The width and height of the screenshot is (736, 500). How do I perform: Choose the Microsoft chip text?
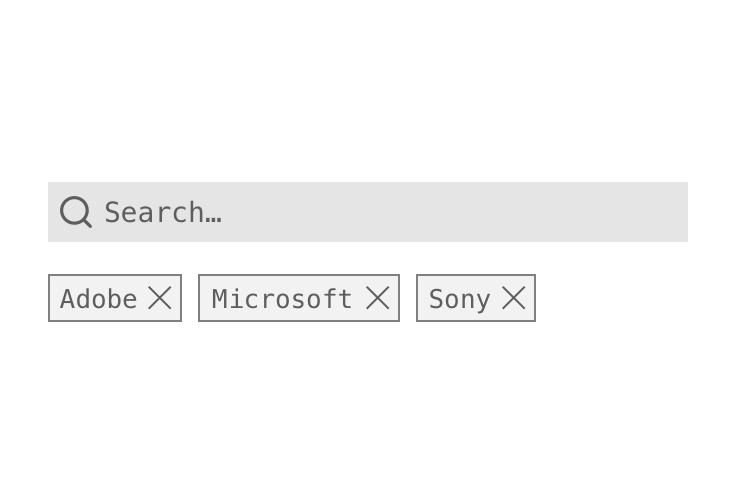pos(282,299)
